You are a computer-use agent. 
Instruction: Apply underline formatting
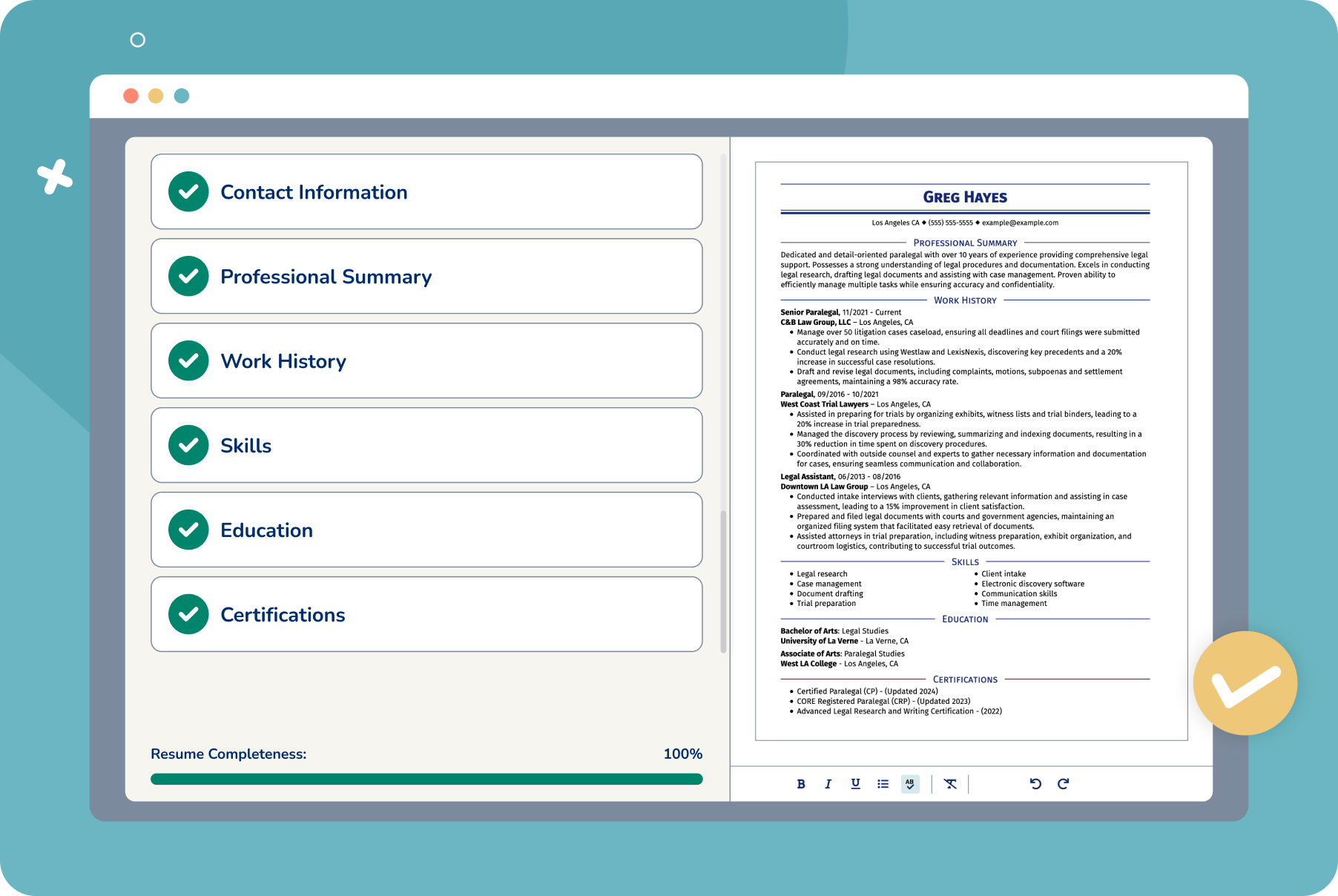tap(855, 784)
